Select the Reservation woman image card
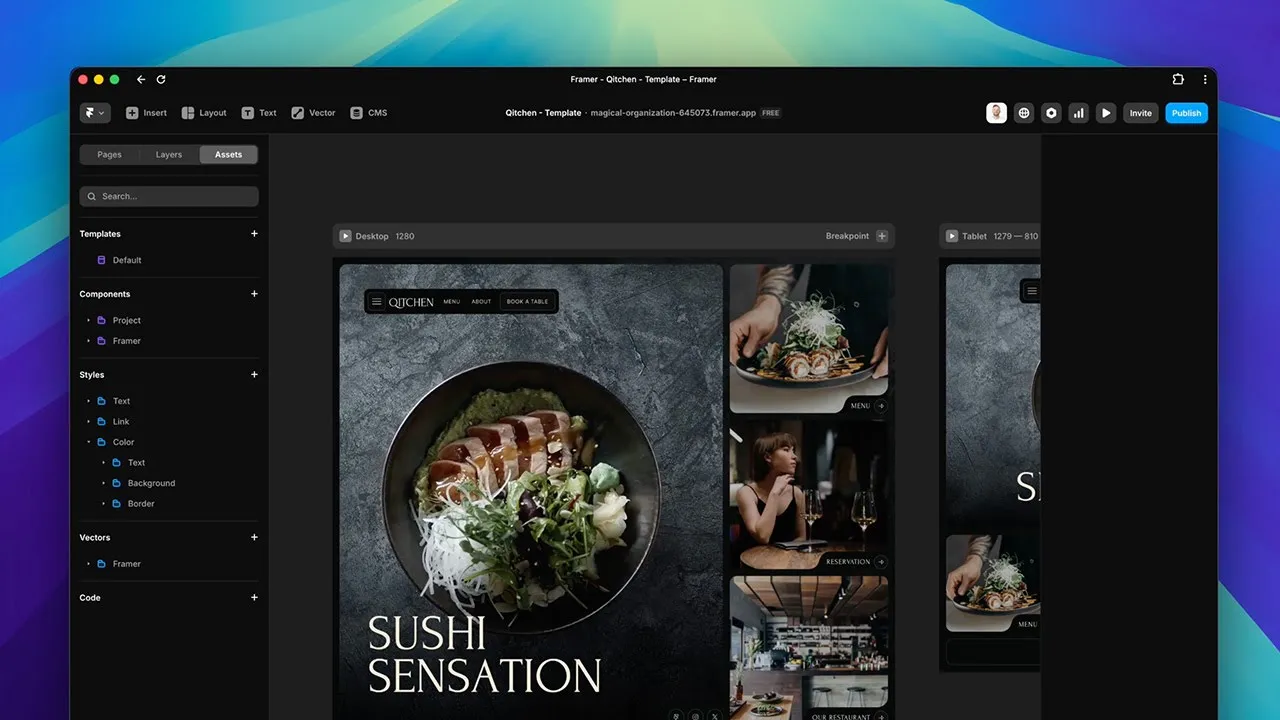 point(809,495)
